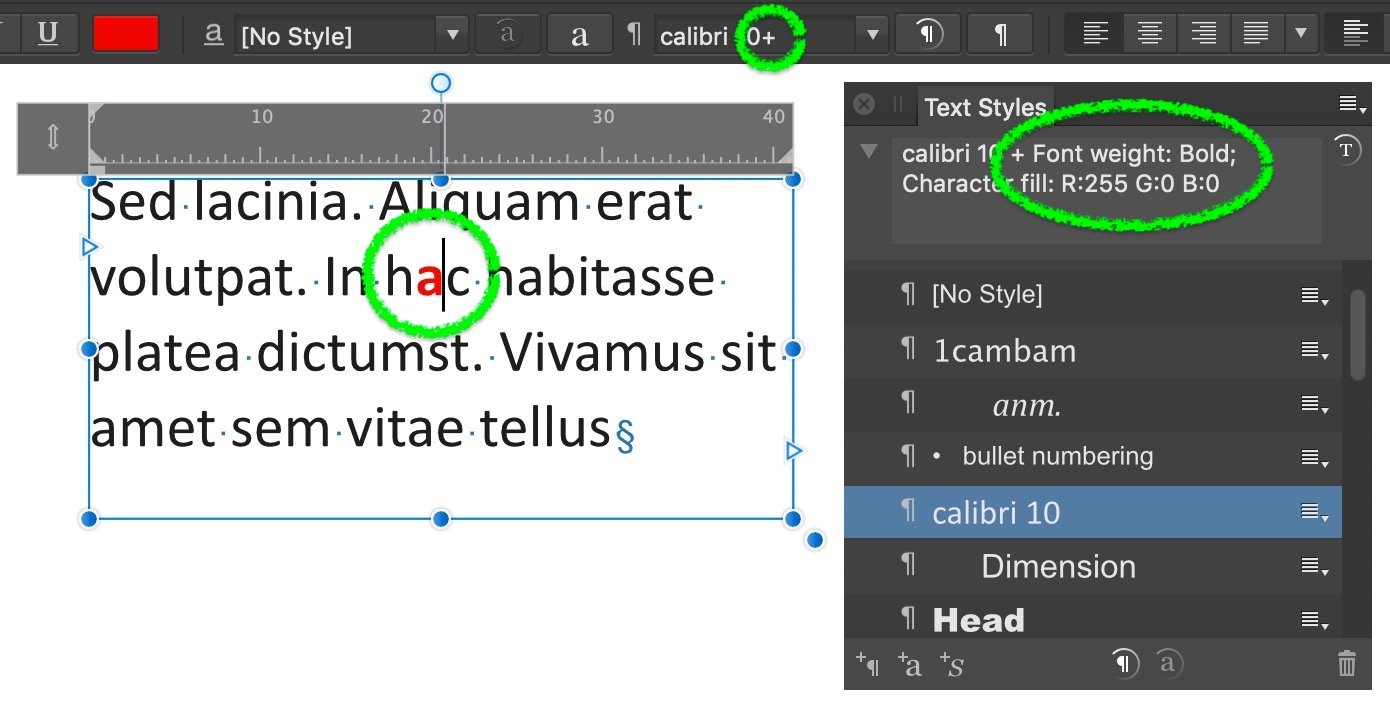Open options for the Dimension style
1390x702 pixels.
tap(1314, 566)
